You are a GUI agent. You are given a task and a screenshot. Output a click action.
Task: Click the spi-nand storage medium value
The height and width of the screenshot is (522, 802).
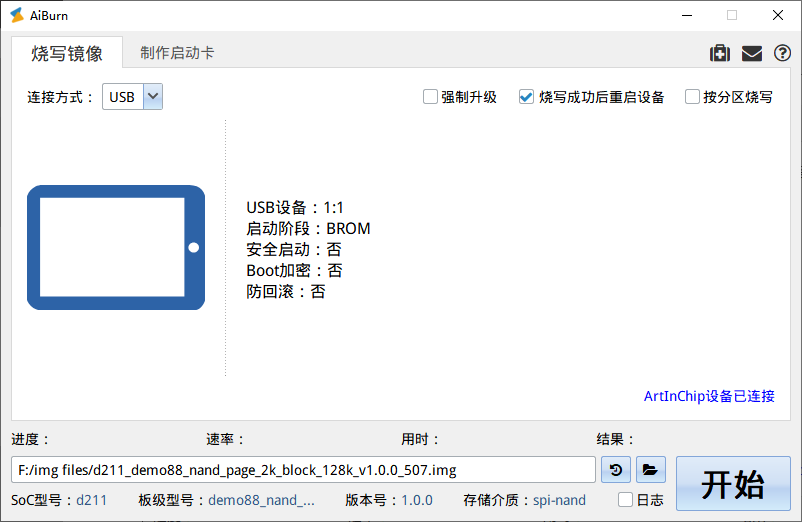click(560, 500)
